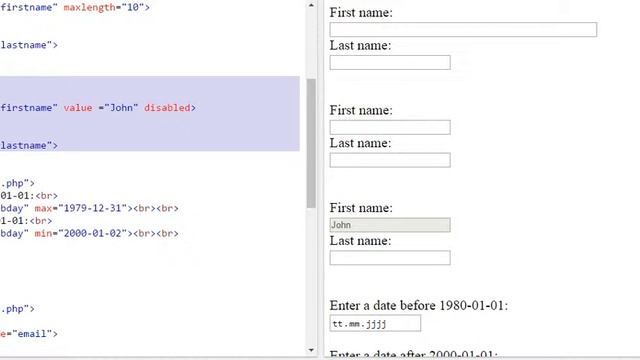
Task: Click the maxlength="10" code text
Action: click(x=107, y=7)
